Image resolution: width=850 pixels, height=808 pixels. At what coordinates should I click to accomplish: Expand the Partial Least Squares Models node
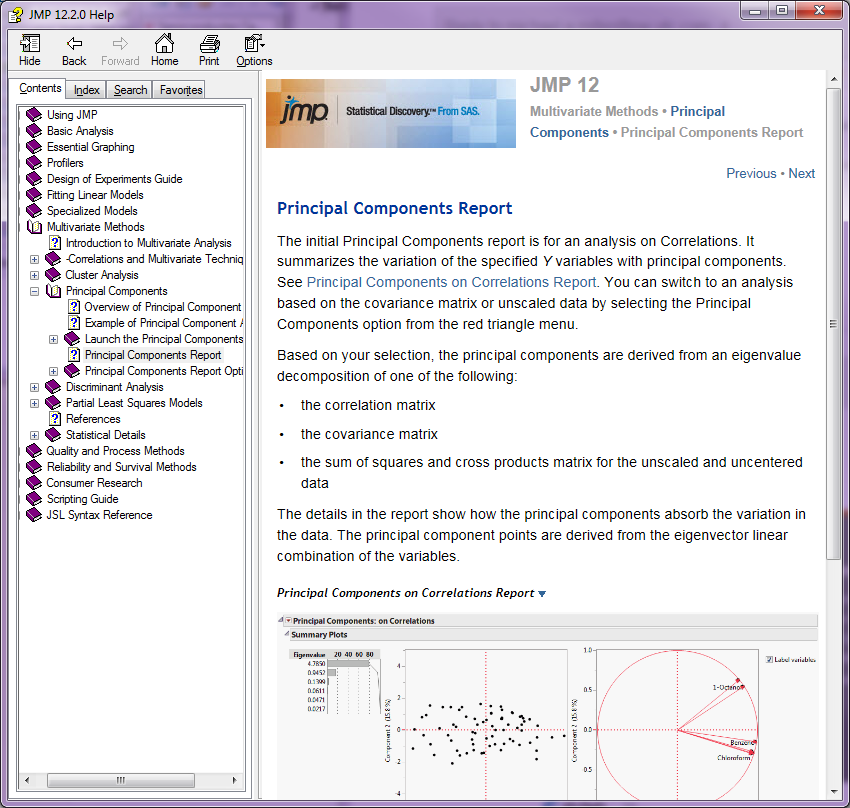34,403
